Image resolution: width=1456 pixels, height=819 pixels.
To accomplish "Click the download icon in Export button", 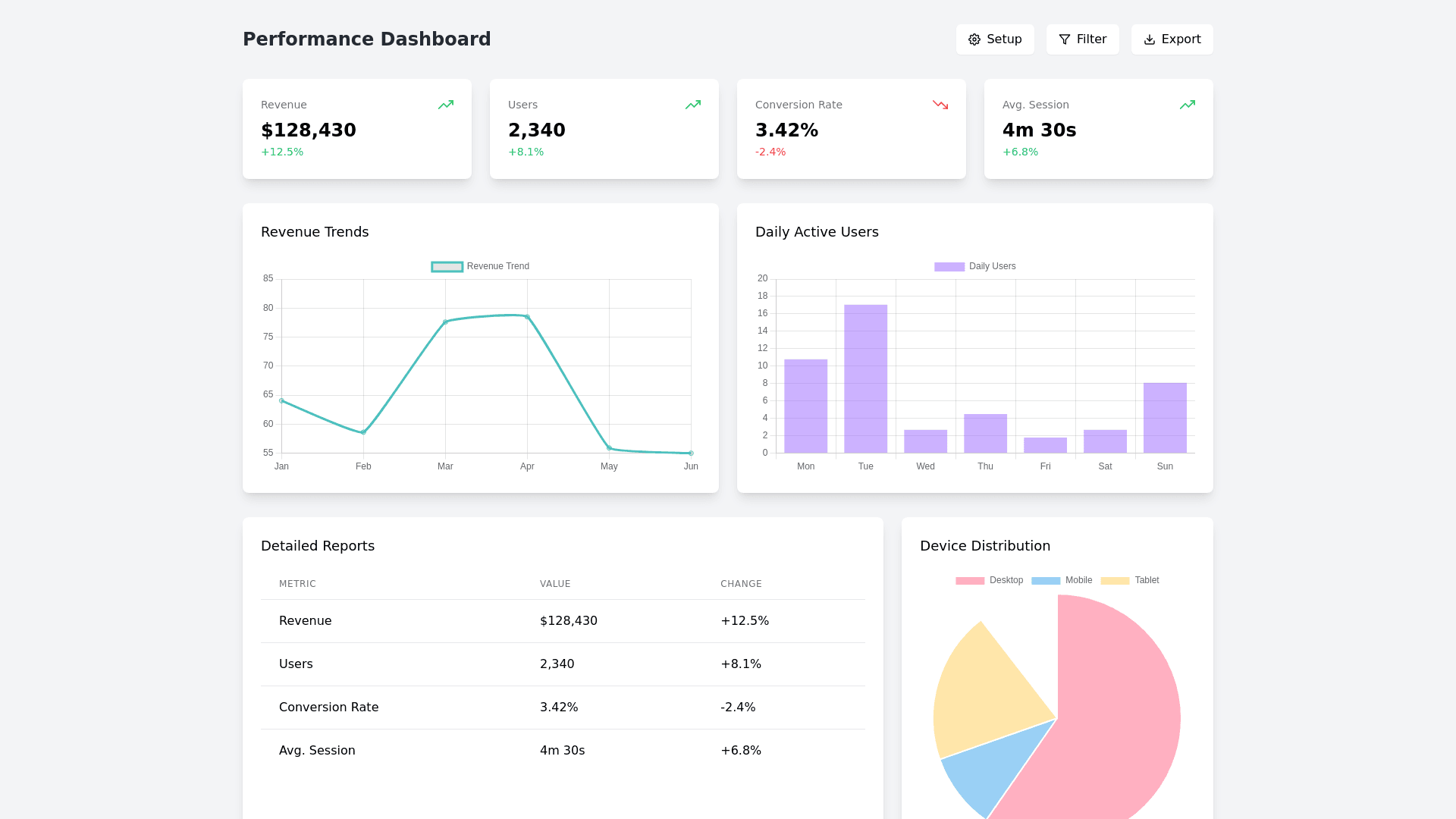I will (1150, 39).
